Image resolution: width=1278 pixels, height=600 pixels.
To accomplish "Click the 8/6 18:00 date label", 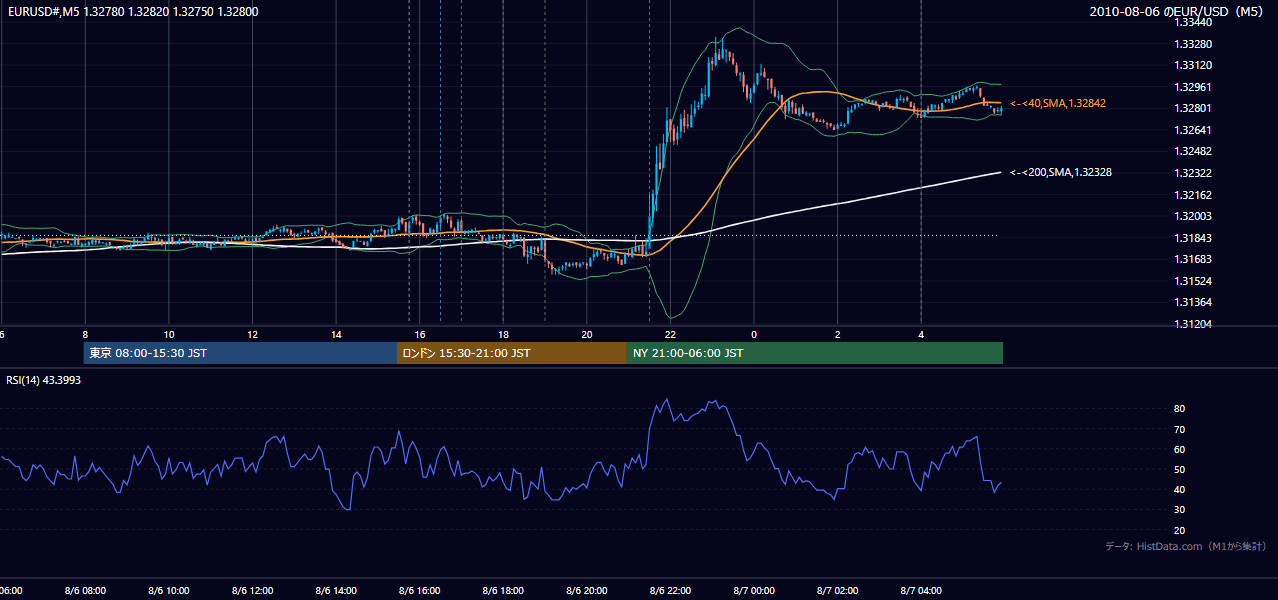I will click(x=503, y=591).
